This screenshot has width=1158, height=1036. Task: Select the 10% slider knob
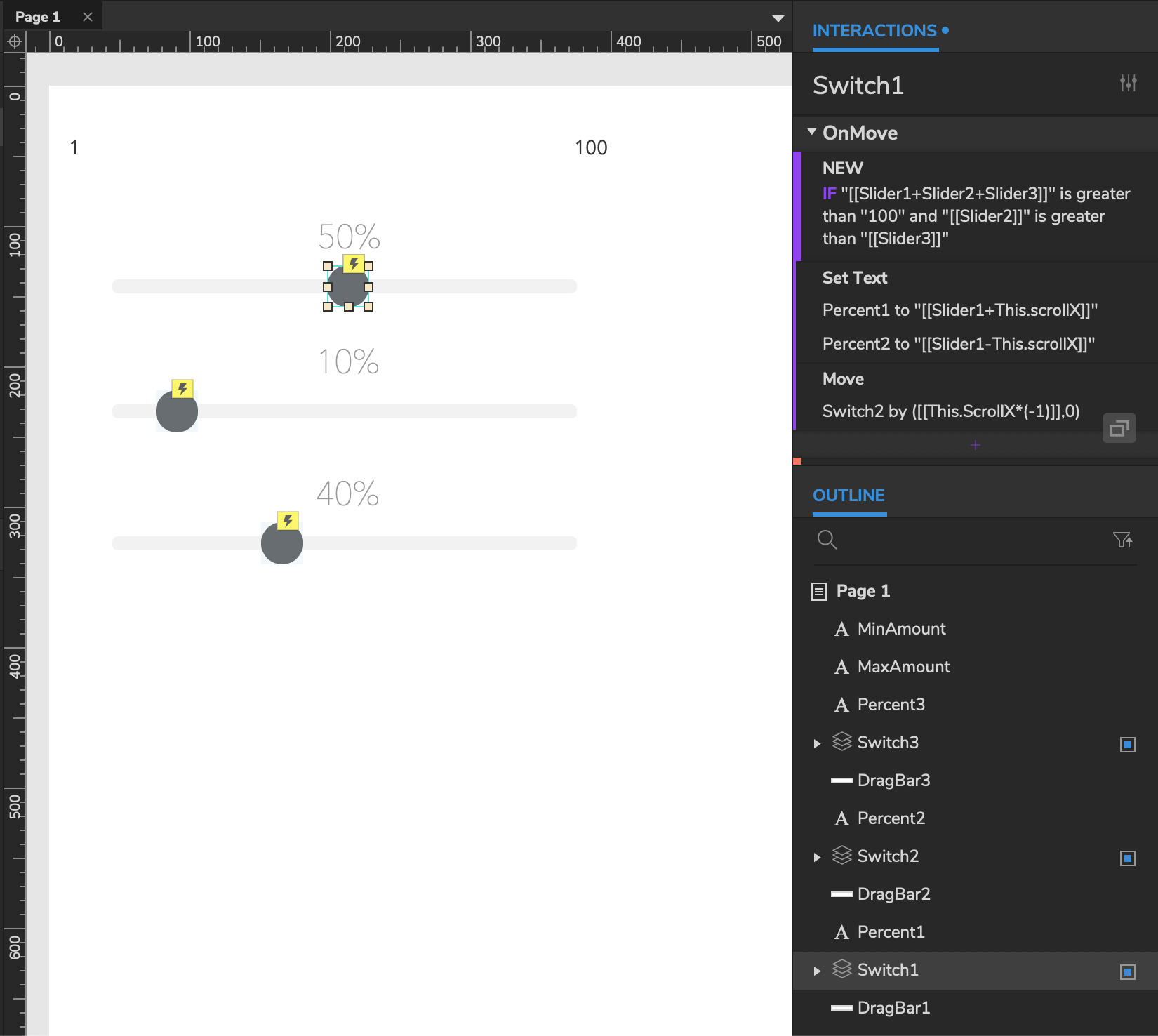point(176,413)
